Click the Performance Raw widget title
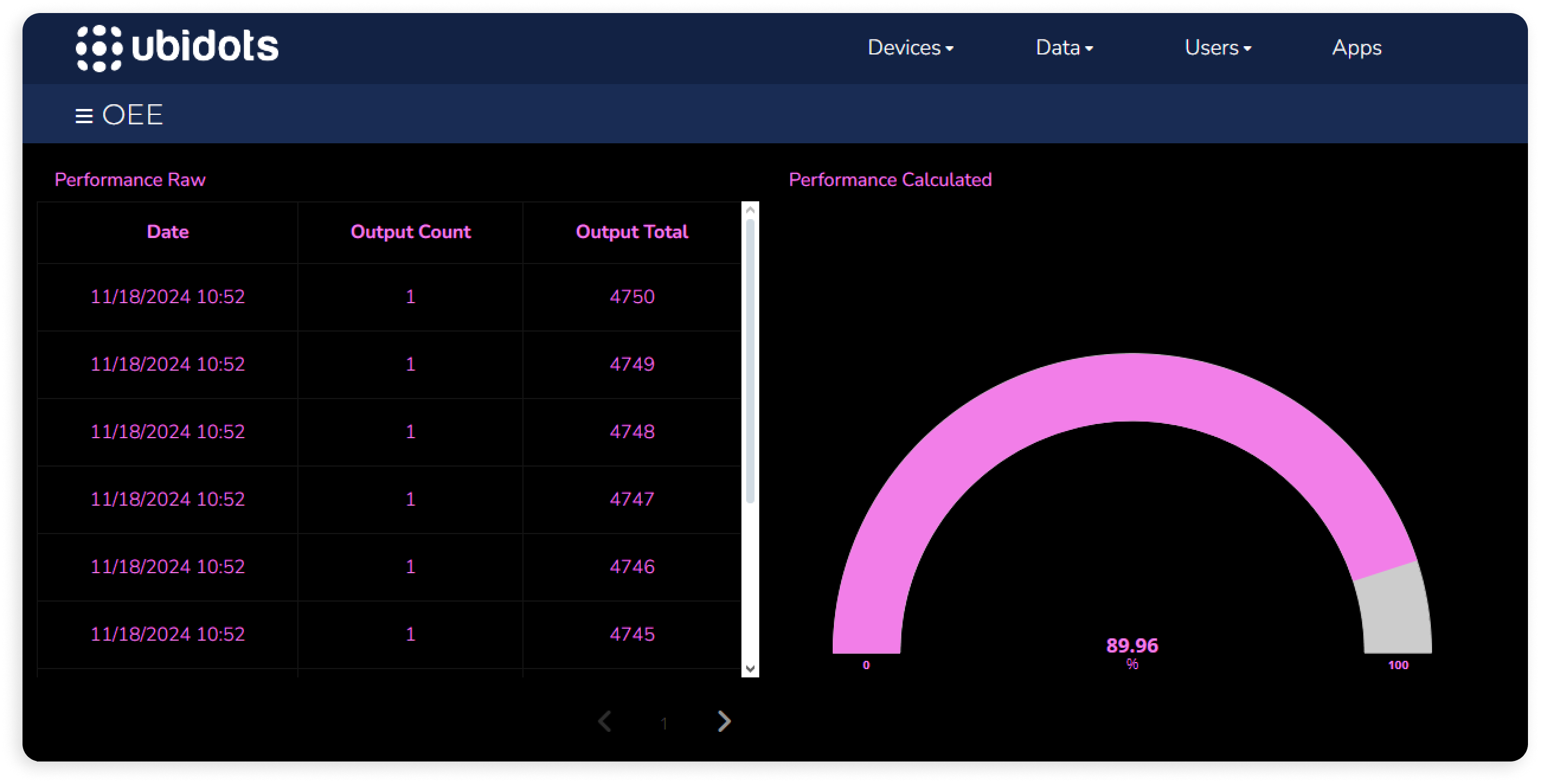 click(130, 180)
